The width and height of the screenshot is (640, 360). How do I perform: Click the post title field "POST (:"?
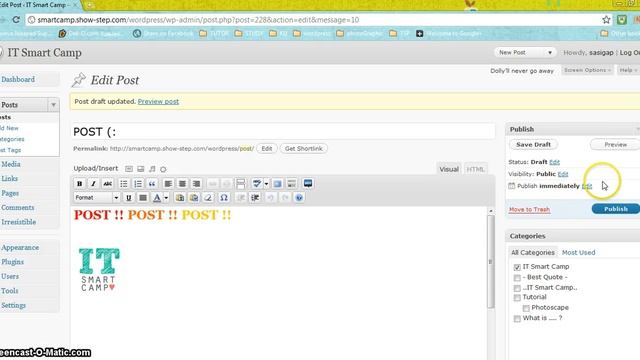point(284,132)
